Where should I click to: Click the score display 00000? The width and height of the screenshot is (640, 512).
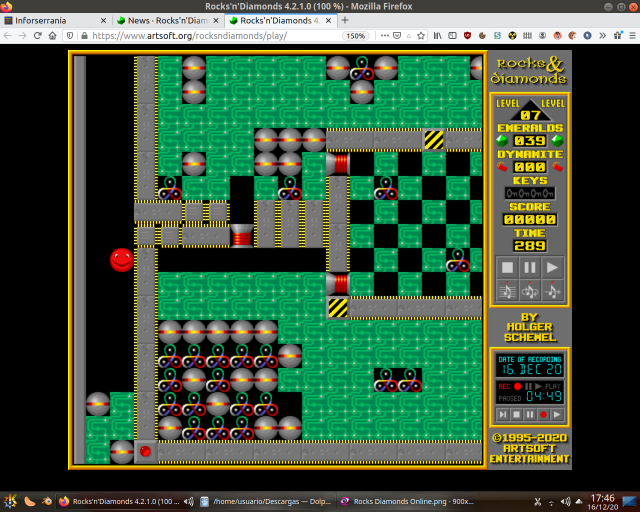[x=530, y=220]
